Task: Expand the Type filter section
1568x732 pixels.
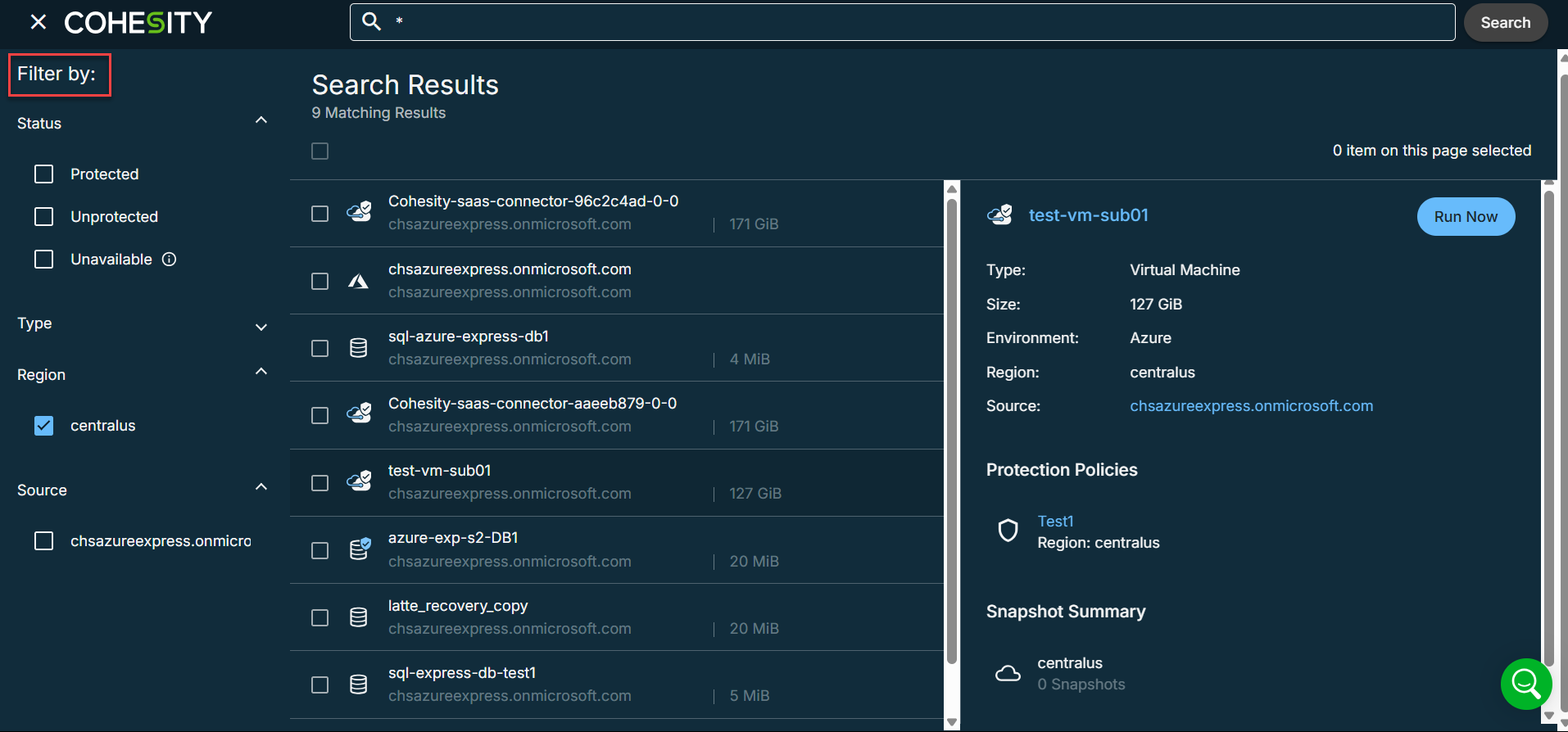Action: tap(261, 328)
